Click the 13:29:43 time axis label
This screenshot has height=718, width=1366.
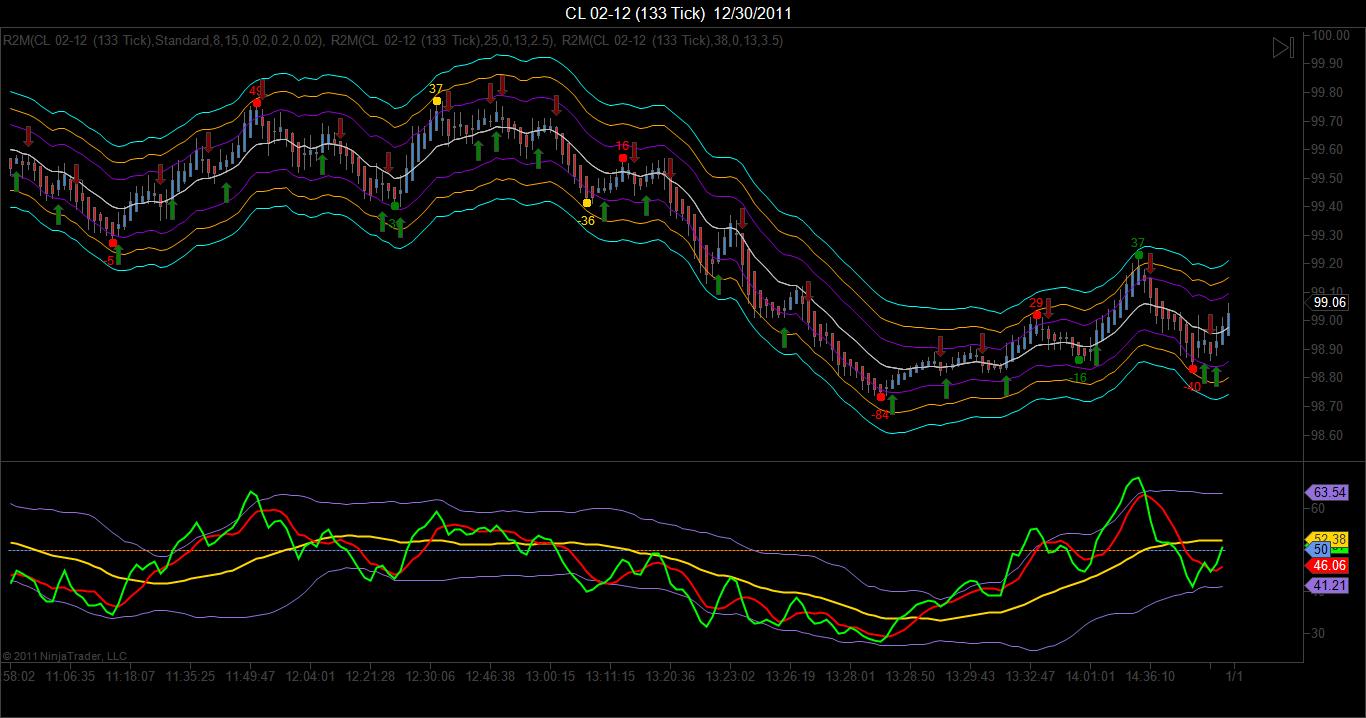pos(970,676)
